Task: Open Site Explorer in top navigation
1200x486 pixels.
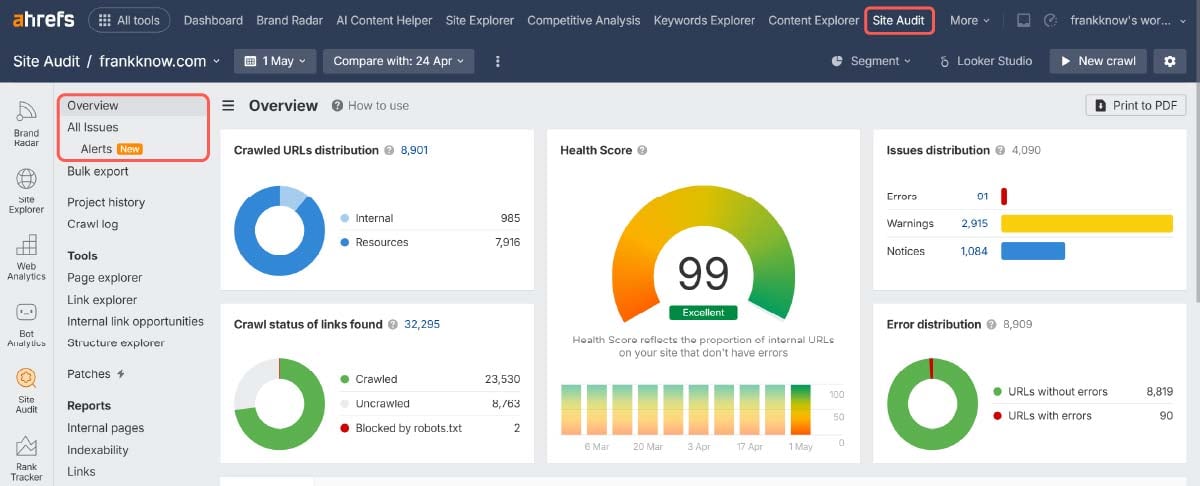Action: point(479,20)
